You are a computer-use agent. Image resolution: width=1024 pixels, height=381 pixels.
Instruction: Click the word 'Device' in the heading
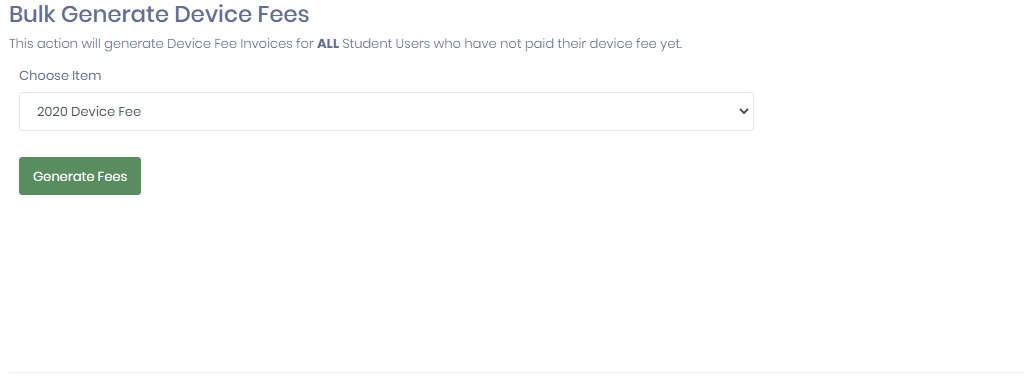(211, 14)
